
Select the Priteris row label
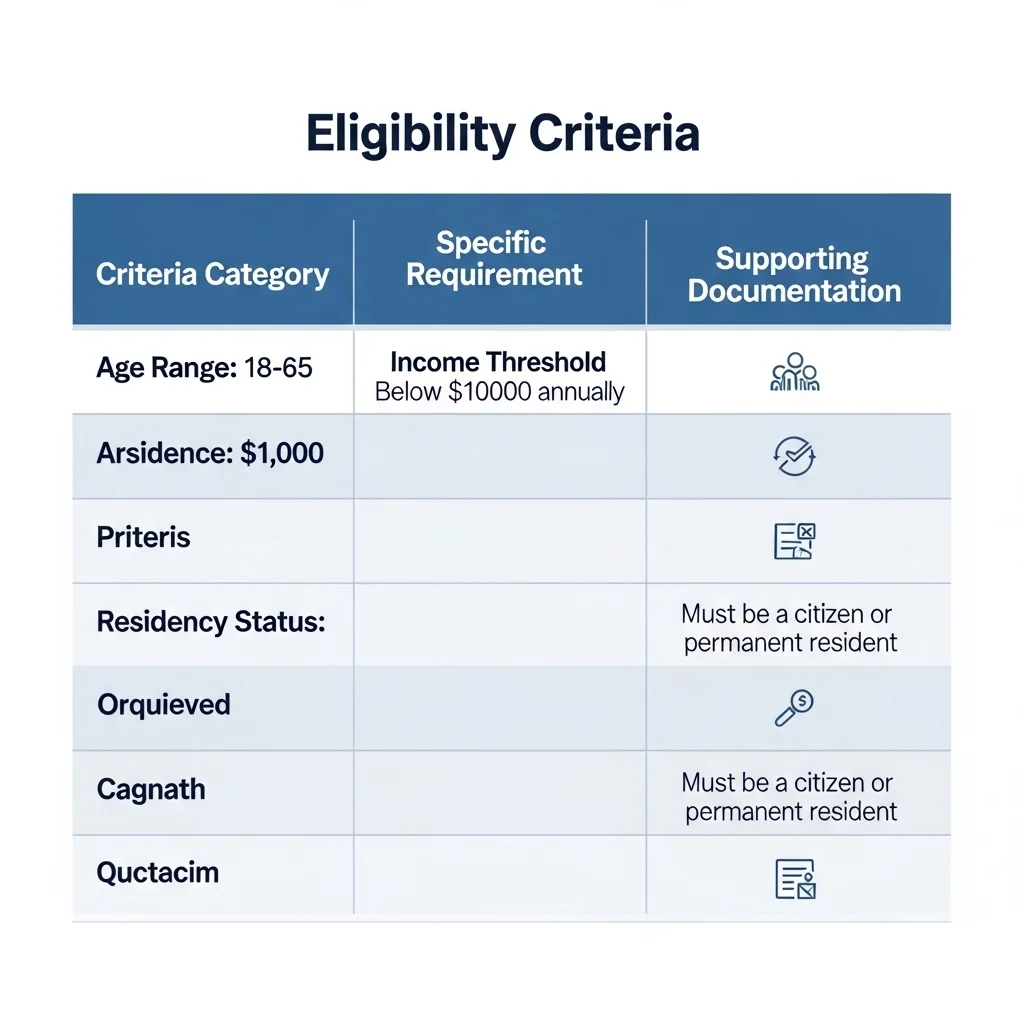pyautogui.click(x=143, y=537)
